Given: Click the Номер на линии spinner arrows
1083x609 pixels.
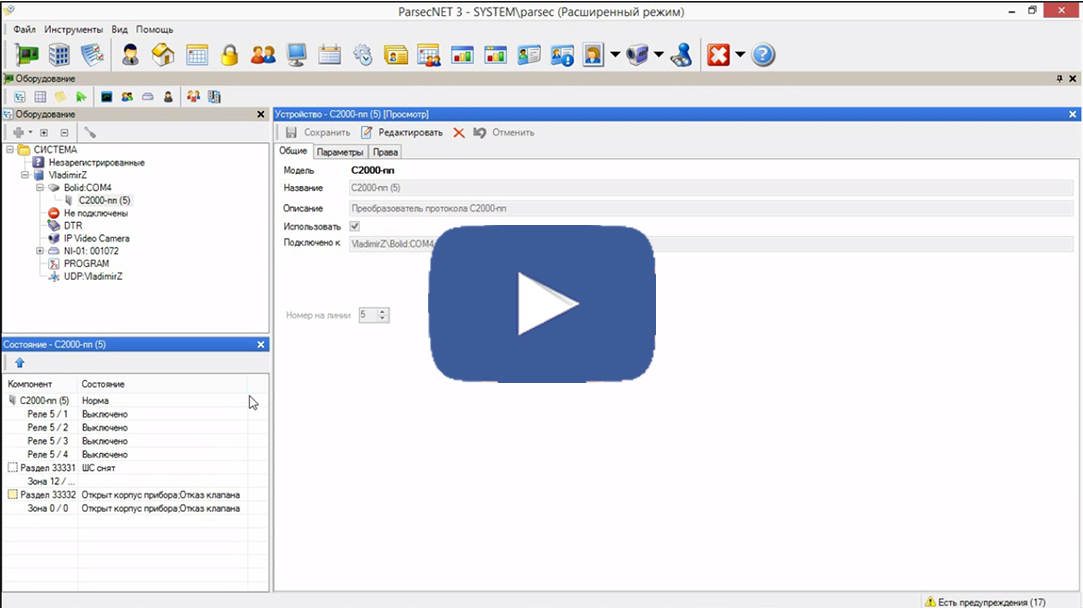Looking at the screenshot, I should coord(383,315).
